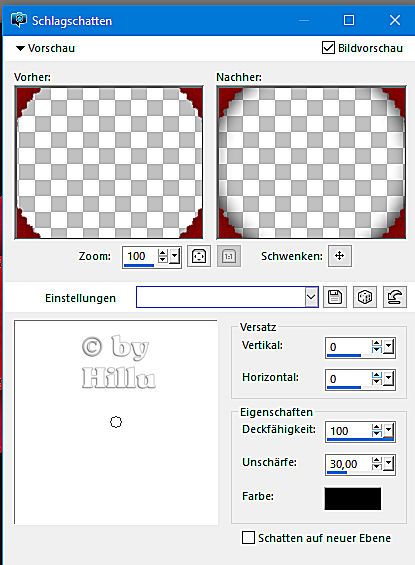The width and height of the screenshot is (415, 565).
Task: Open the black Farbe color swatch
Action: coord(353,499)
